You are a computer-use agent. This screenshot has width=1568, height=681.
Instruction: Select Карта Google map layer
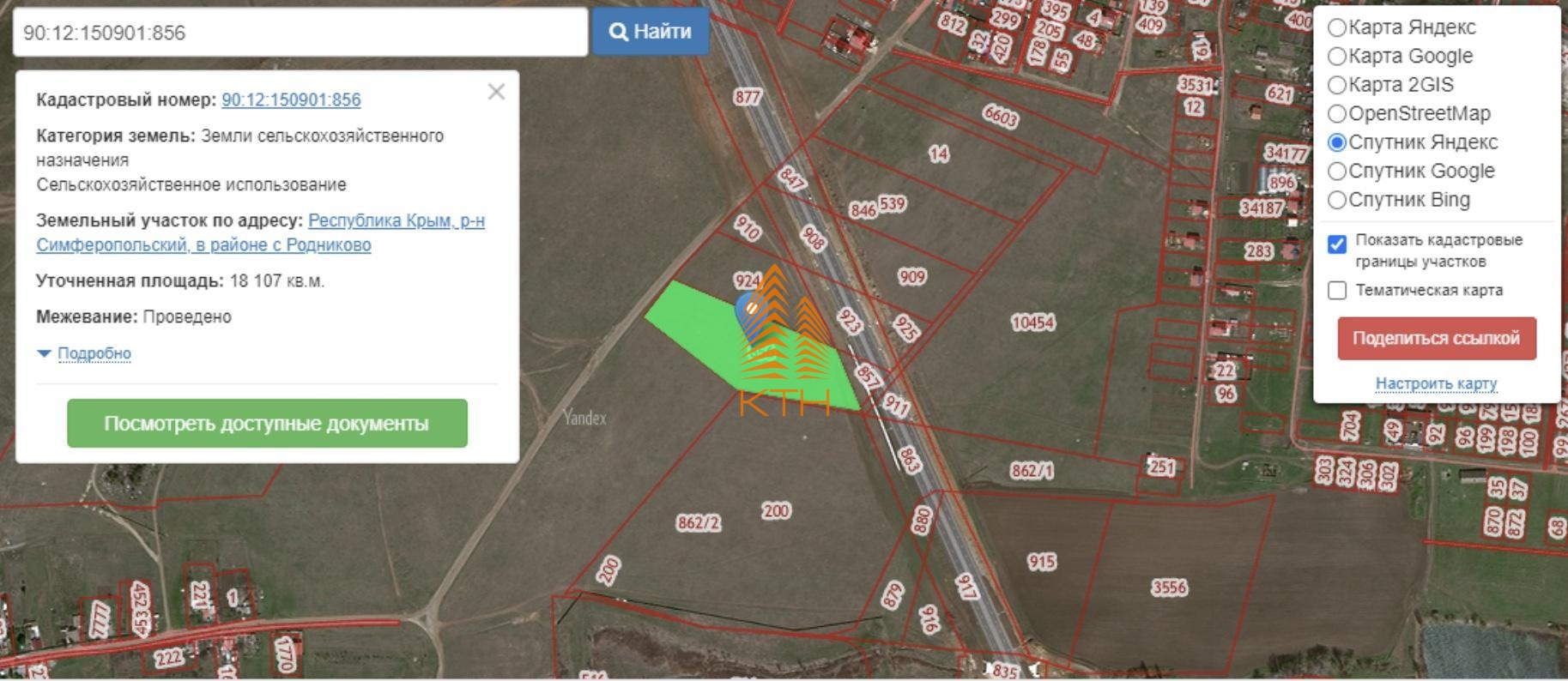1337,57
